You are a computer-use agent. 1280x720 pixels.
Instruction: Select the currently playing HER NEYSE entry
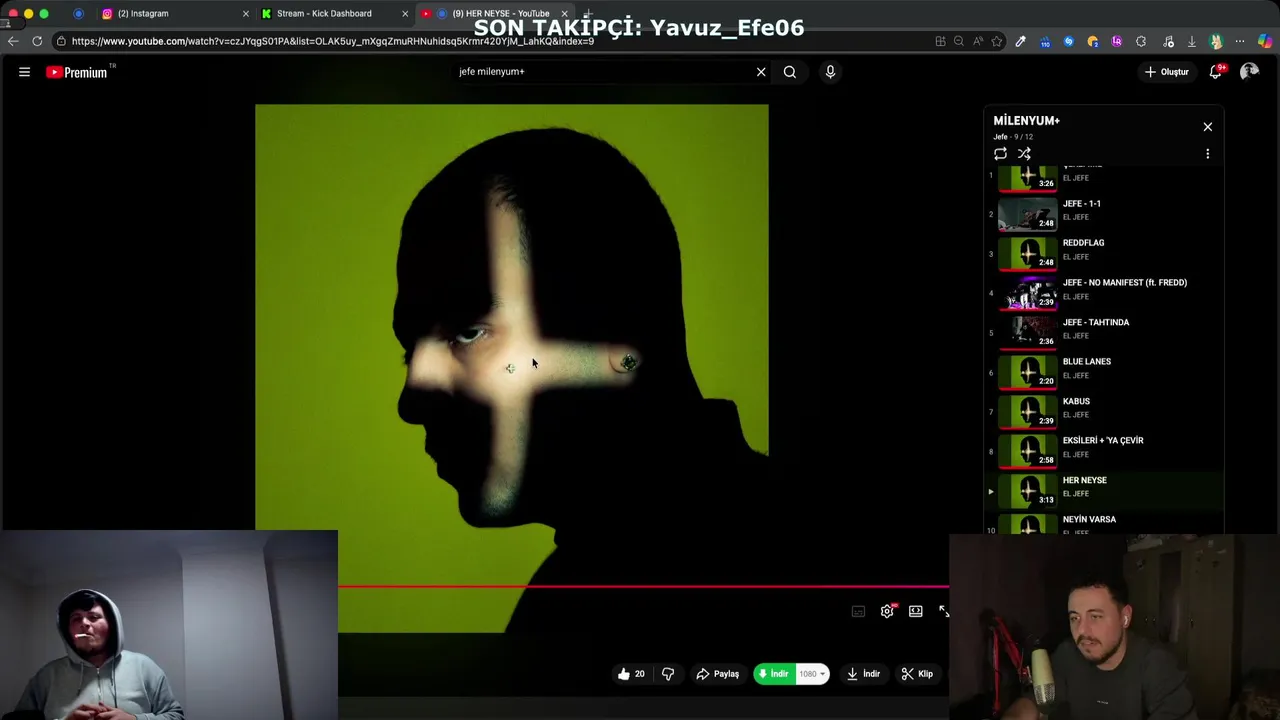coord(1104,490)
